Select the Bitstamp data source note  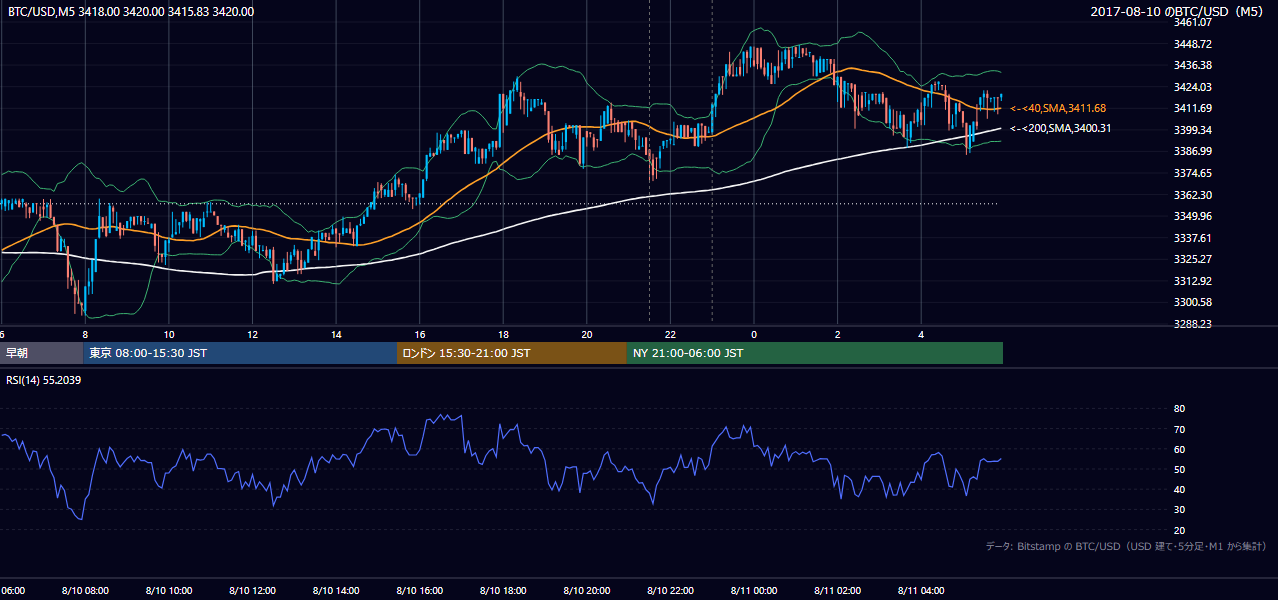click(1126, 546)
